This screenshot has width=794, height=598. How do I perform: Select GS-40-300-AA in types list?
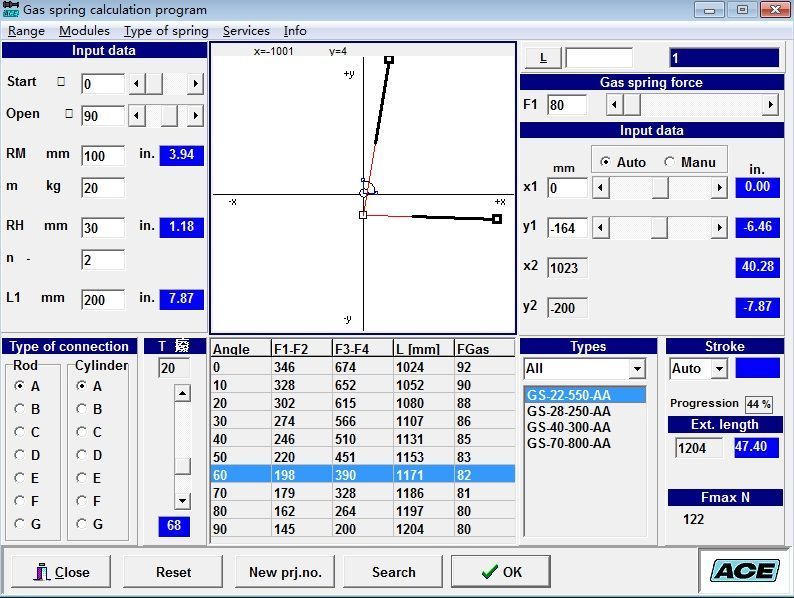[x=585, y=427]
